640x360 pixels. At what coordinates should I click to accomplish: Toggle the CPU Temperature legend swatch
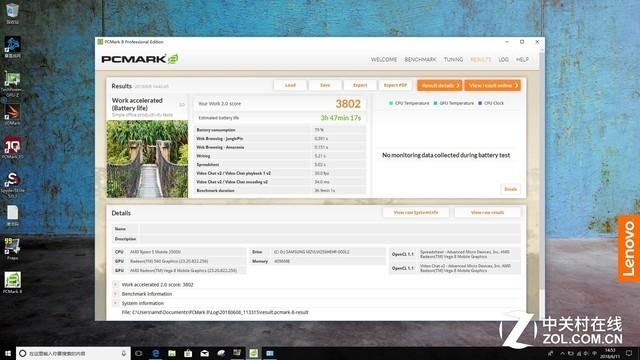(391, 103)
